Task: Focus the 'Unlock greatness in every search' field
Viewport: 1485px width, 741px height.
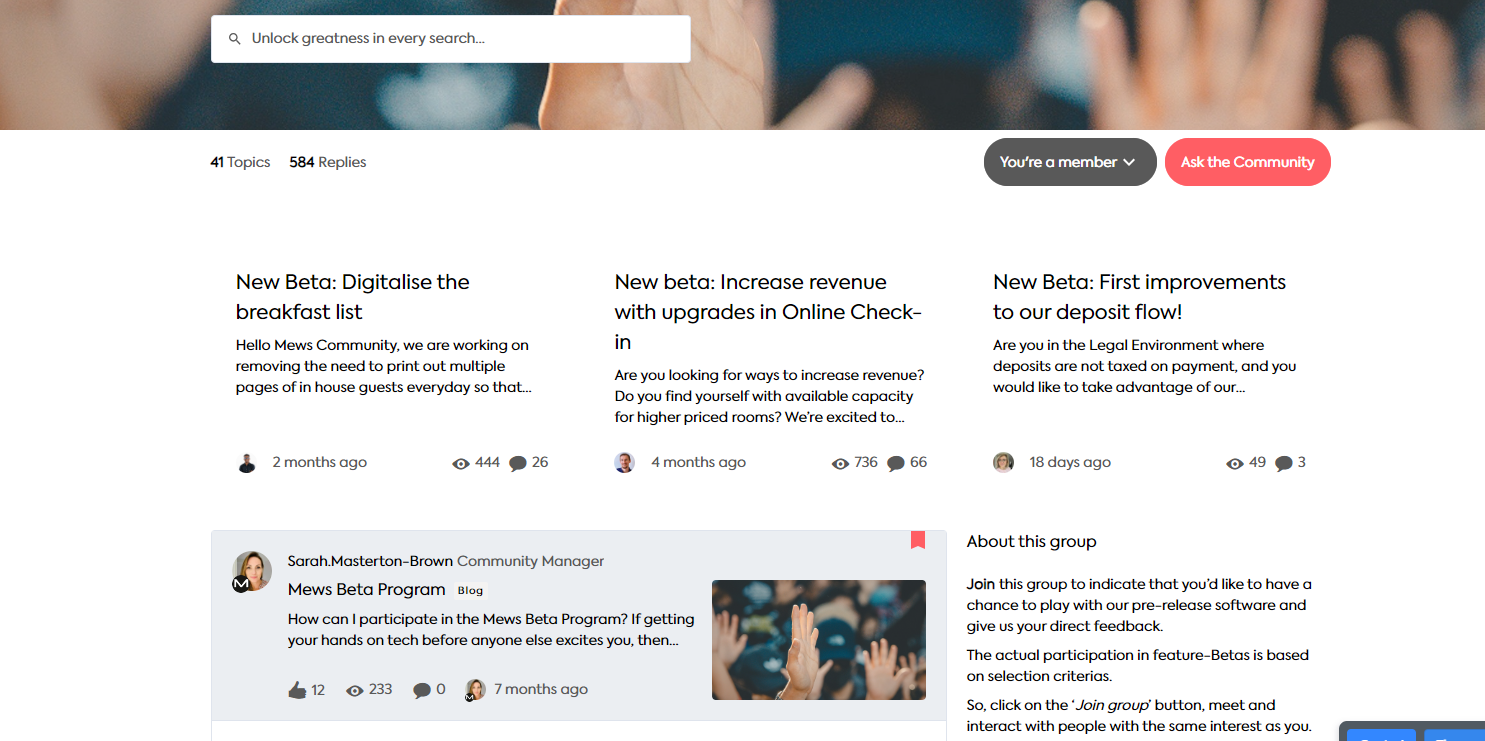Action: (x=450, y=39)
